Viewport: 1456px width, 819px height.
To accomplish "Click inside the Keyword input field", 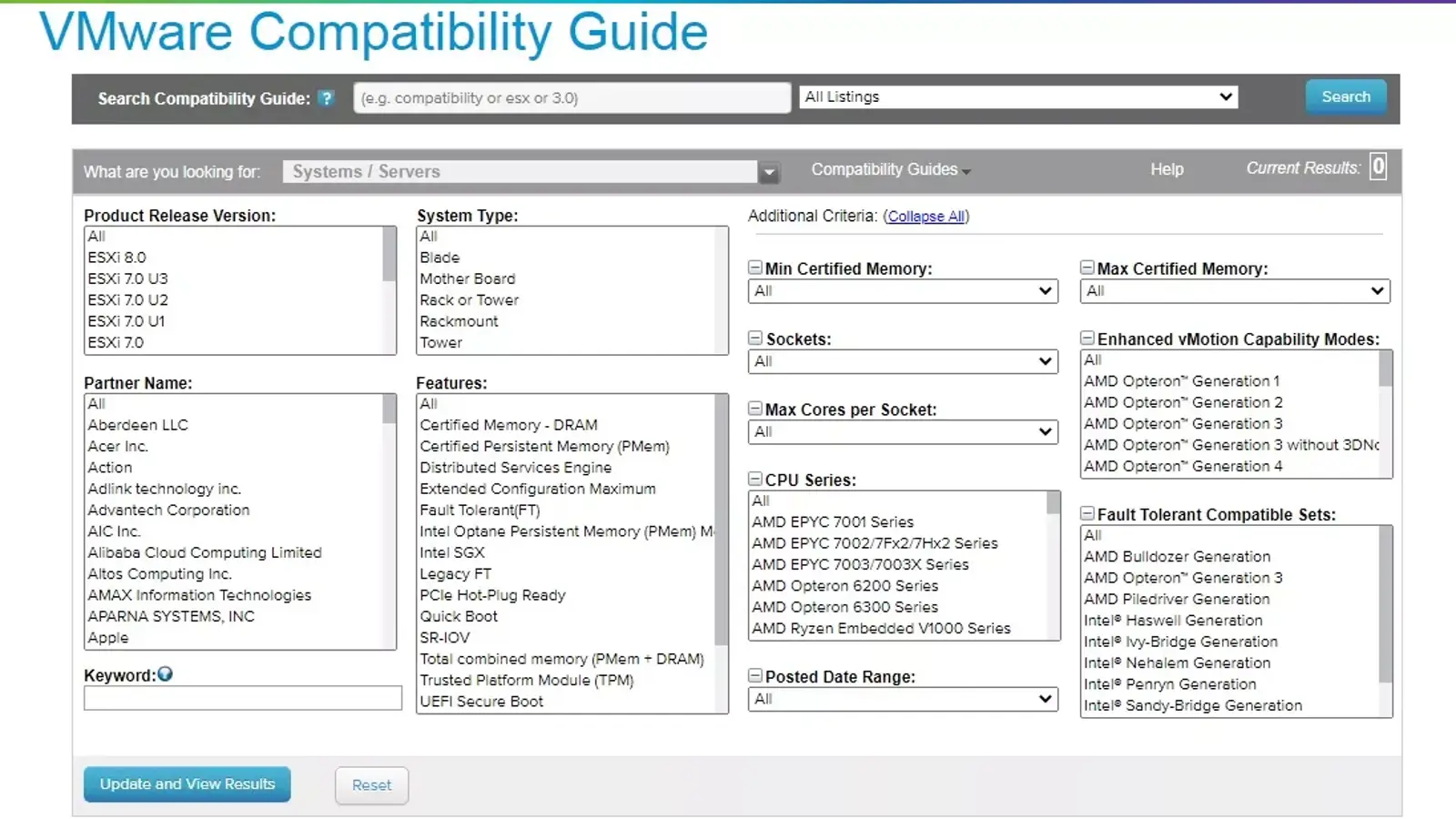I will click(243, 698).
